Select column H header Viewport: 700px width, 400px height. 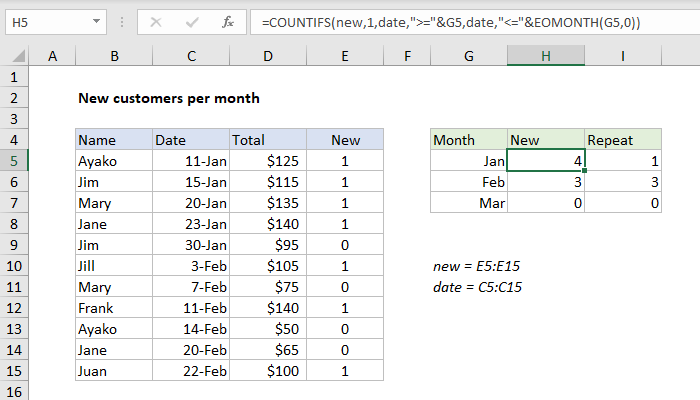546,58
